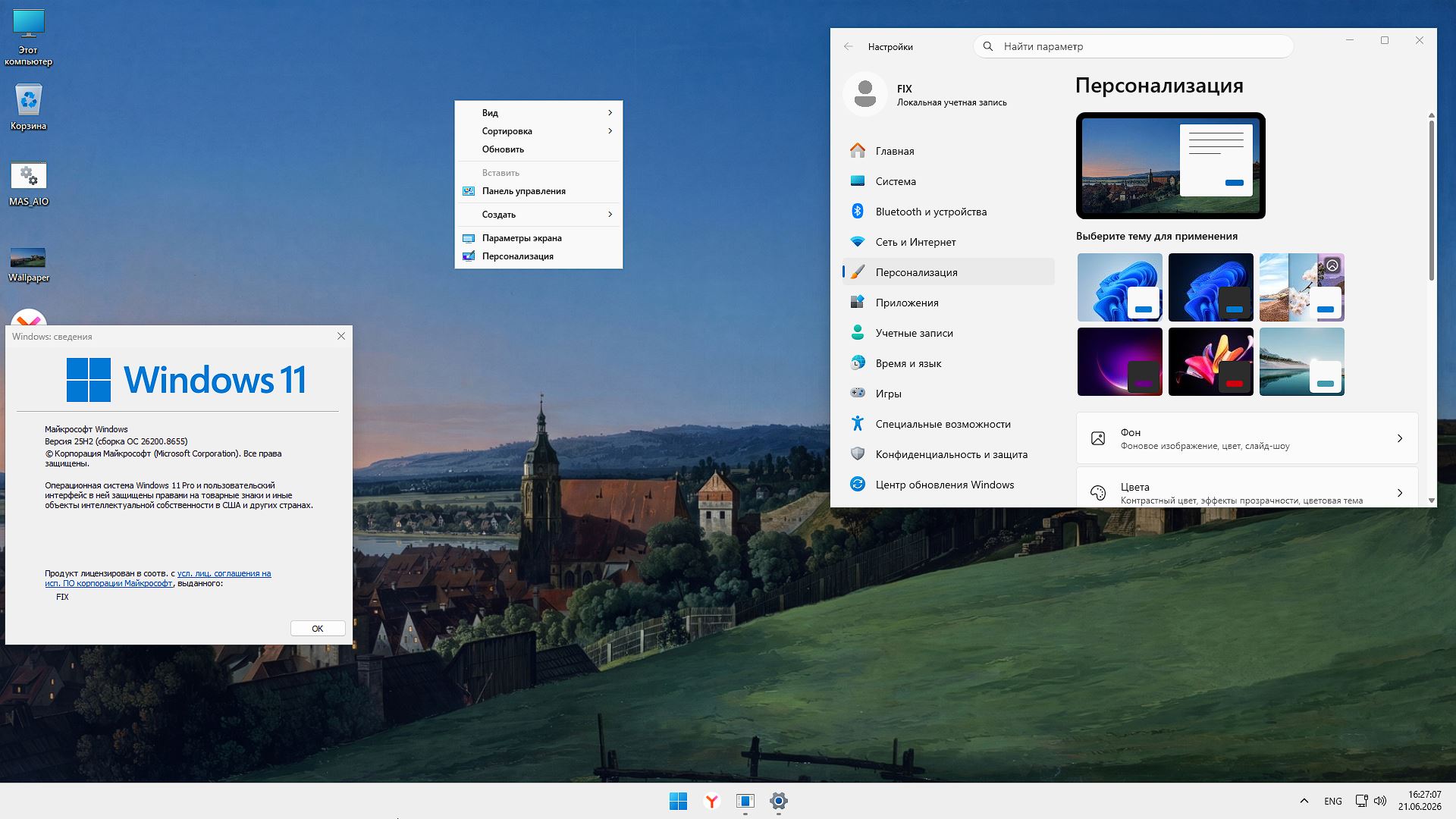Apply the colorful flower dark theme

[x=1211, y=362]
